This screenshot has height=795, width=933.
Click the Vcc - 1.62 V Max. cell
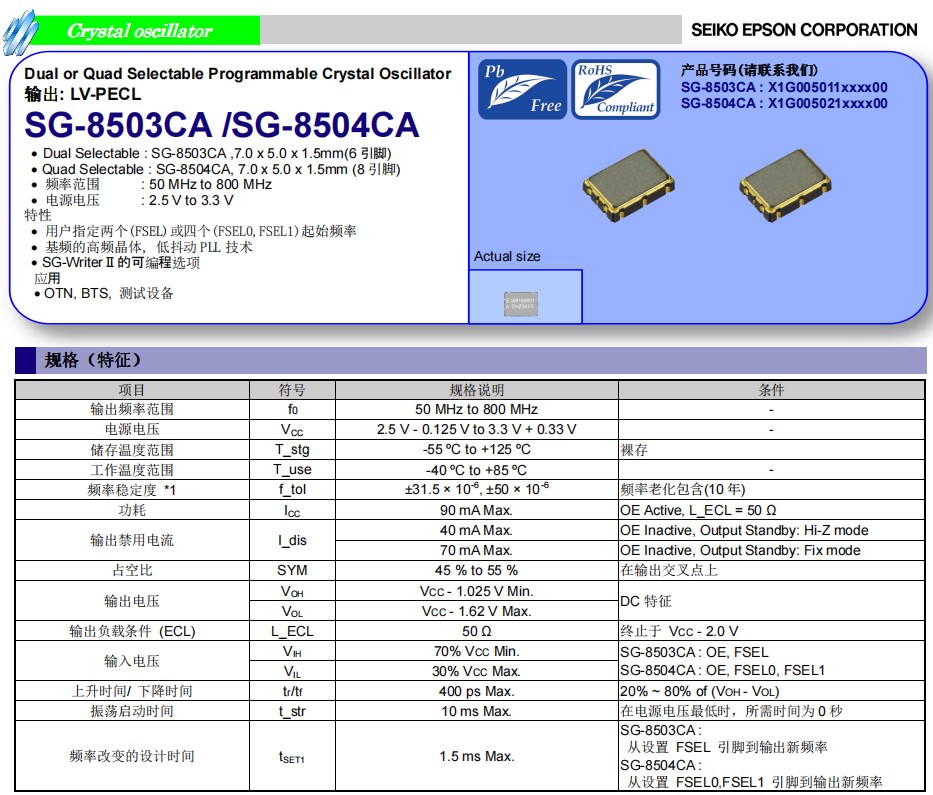[x=477, y=612]
